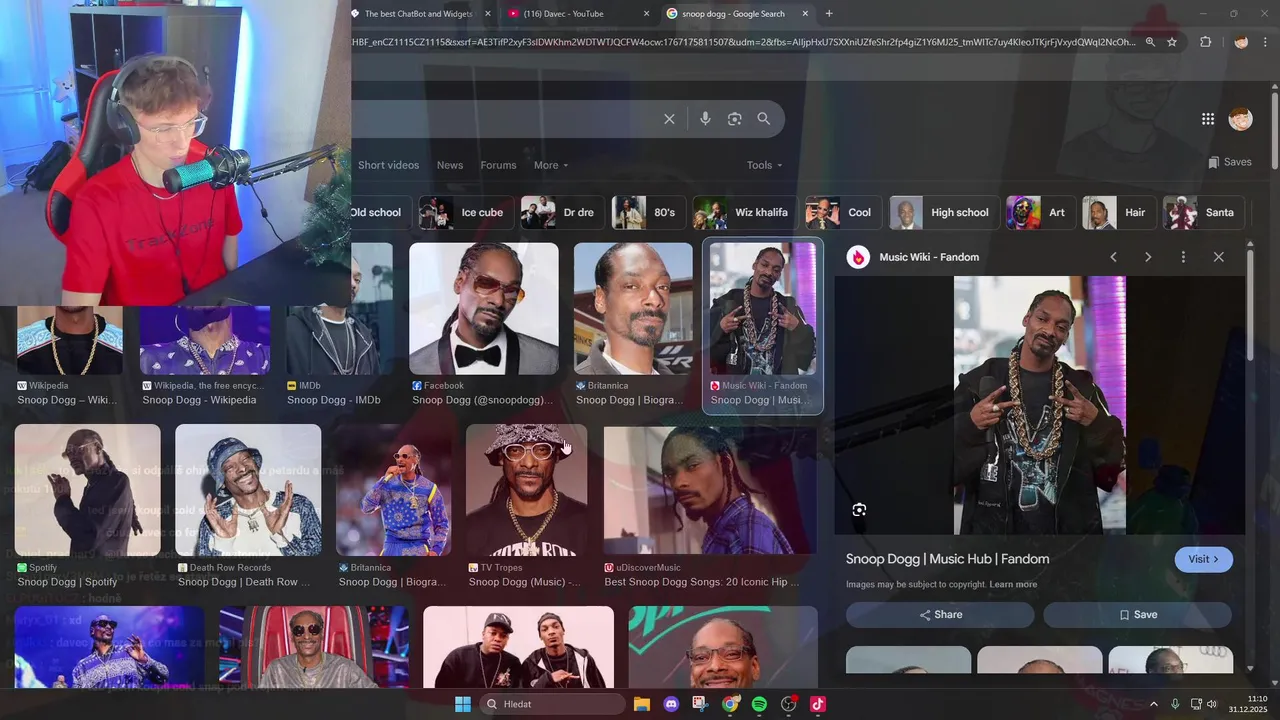Filter images by Wiz khalifa chip
This screenshot has width=1280, height=720.
tap(746, 212)
